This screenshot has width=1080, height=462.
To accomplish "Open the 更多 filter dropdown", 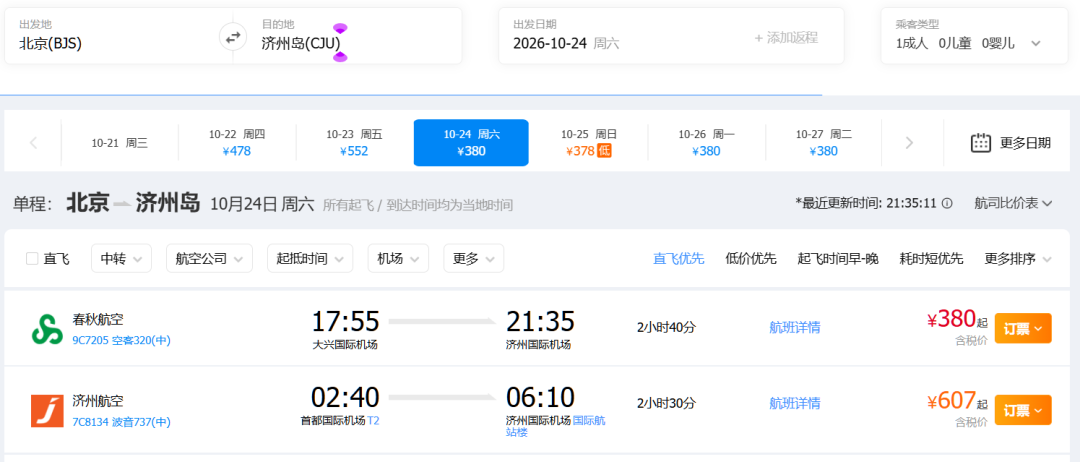I will point(473,259).
